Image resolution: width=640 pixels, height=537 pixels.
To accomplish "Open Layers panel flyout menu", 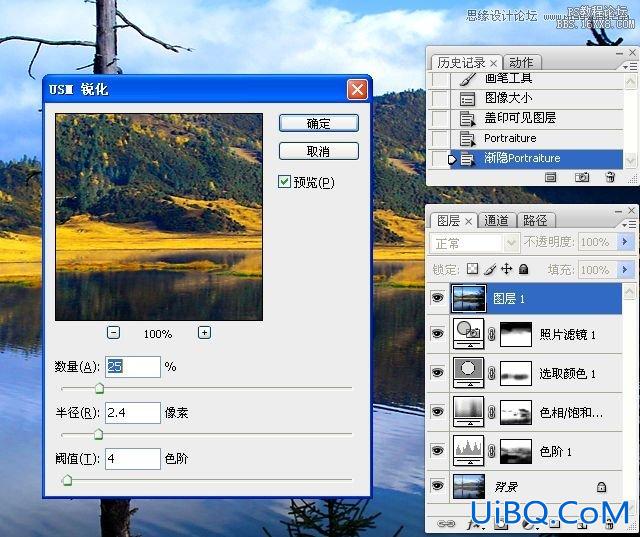I will (x=630, y=224).
